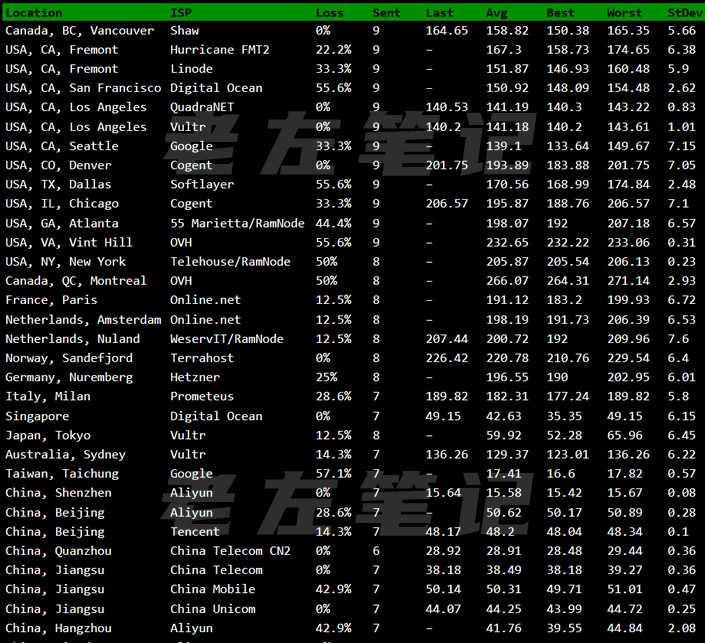Click Softlayer ISP entry

[x=202, y=184]
